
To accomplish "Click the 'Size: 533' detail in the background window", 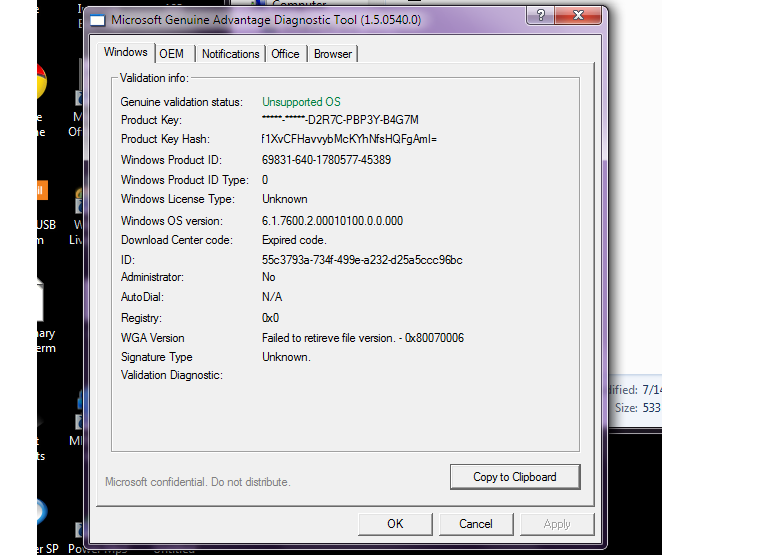I will 638,408.
